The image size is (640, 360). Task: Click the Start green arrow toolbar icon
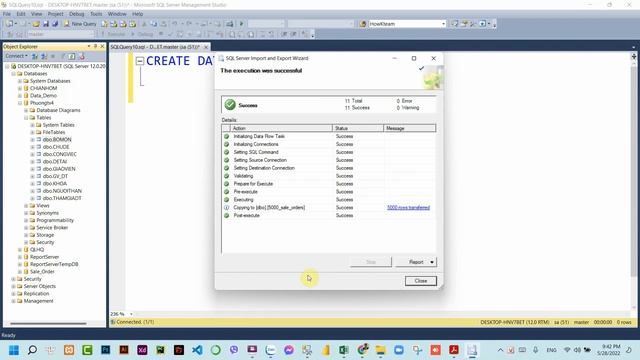(x=241, y=24)
